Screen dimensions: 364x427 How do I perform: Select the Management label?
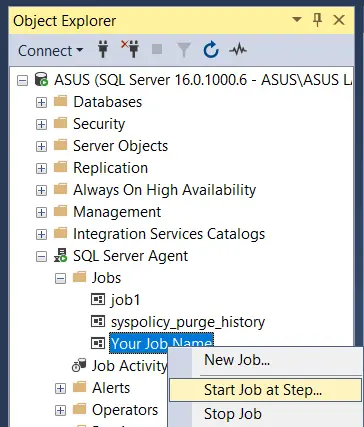[117, 212]
